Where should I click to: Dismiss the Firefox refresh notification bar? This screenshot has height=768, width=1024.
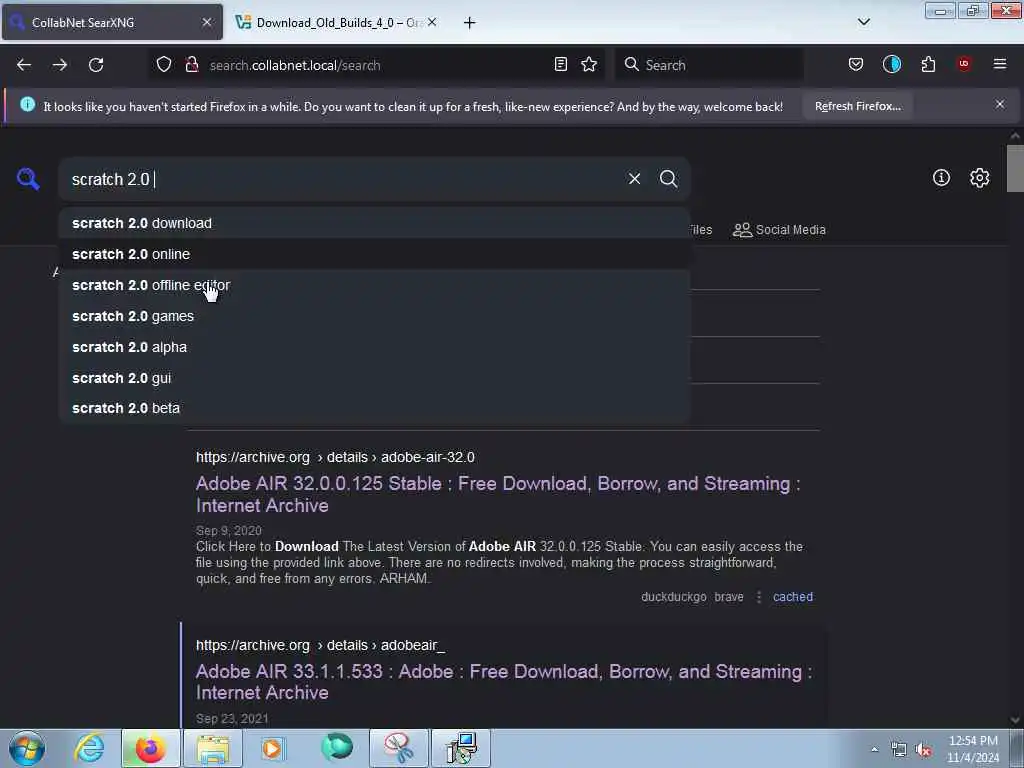[1000, 104]
